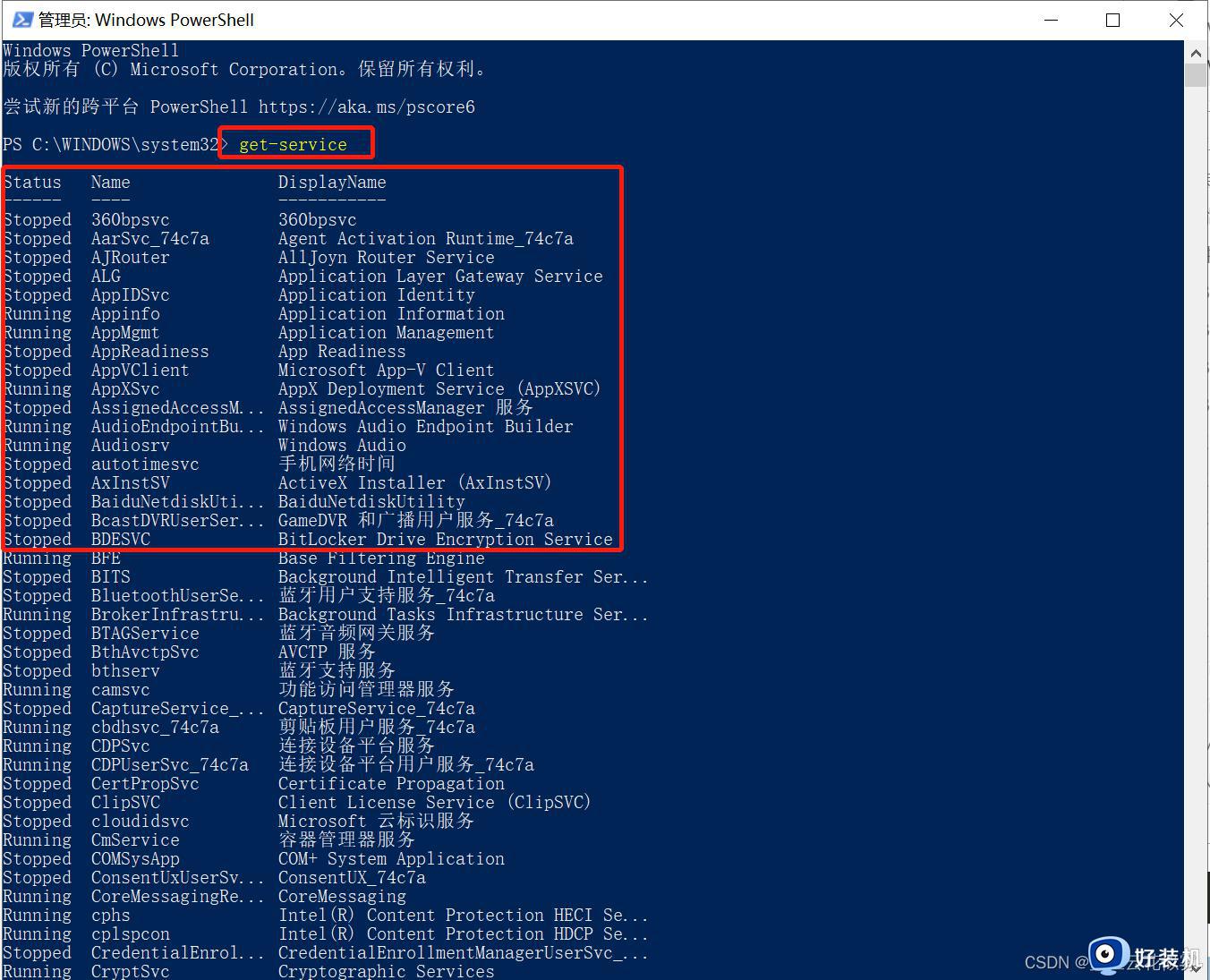This screenshot has height=980, width=1210.
Task: Select the AppIDSvc service name
Action: coord(131,295)
